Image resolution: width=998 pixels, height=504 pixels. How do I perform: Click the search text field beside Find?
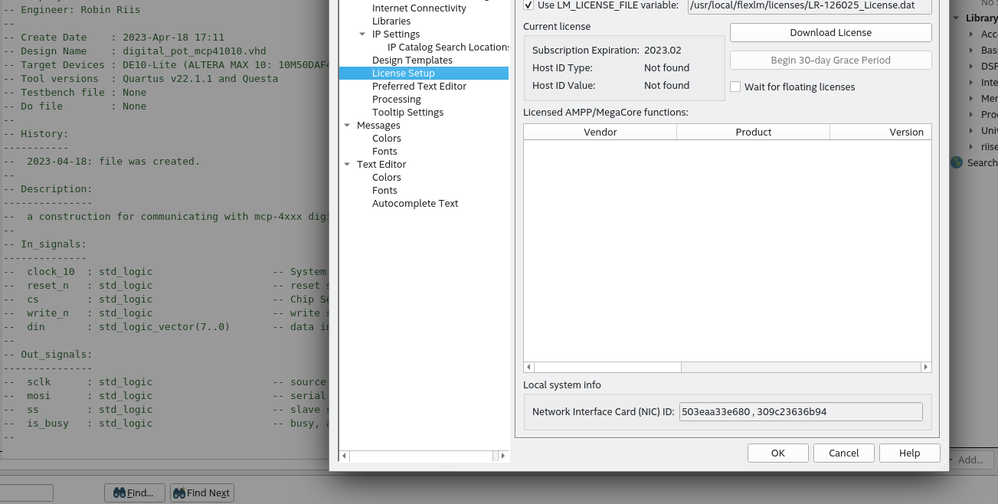pos(26,493)
